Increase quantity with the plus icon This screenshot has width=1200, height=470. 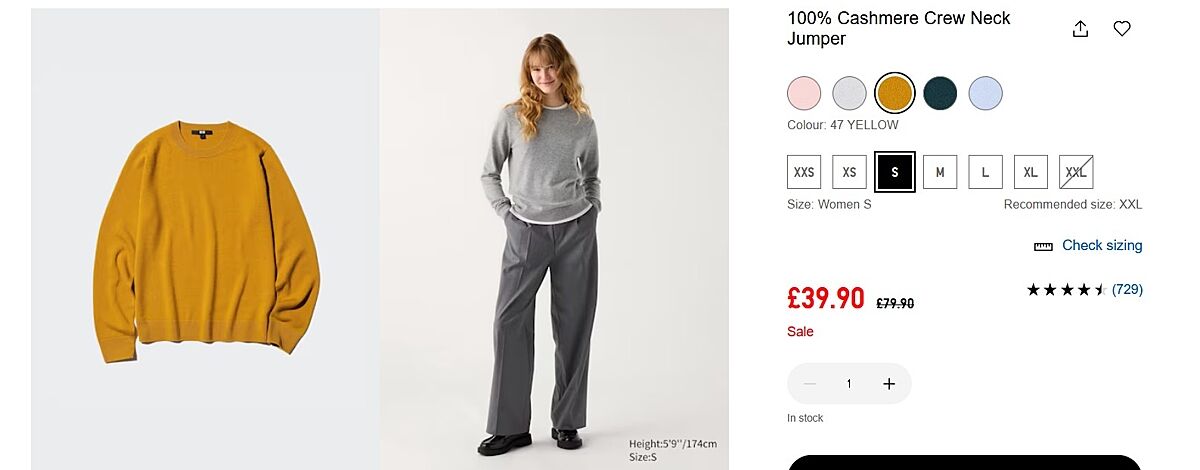[889, 384]
